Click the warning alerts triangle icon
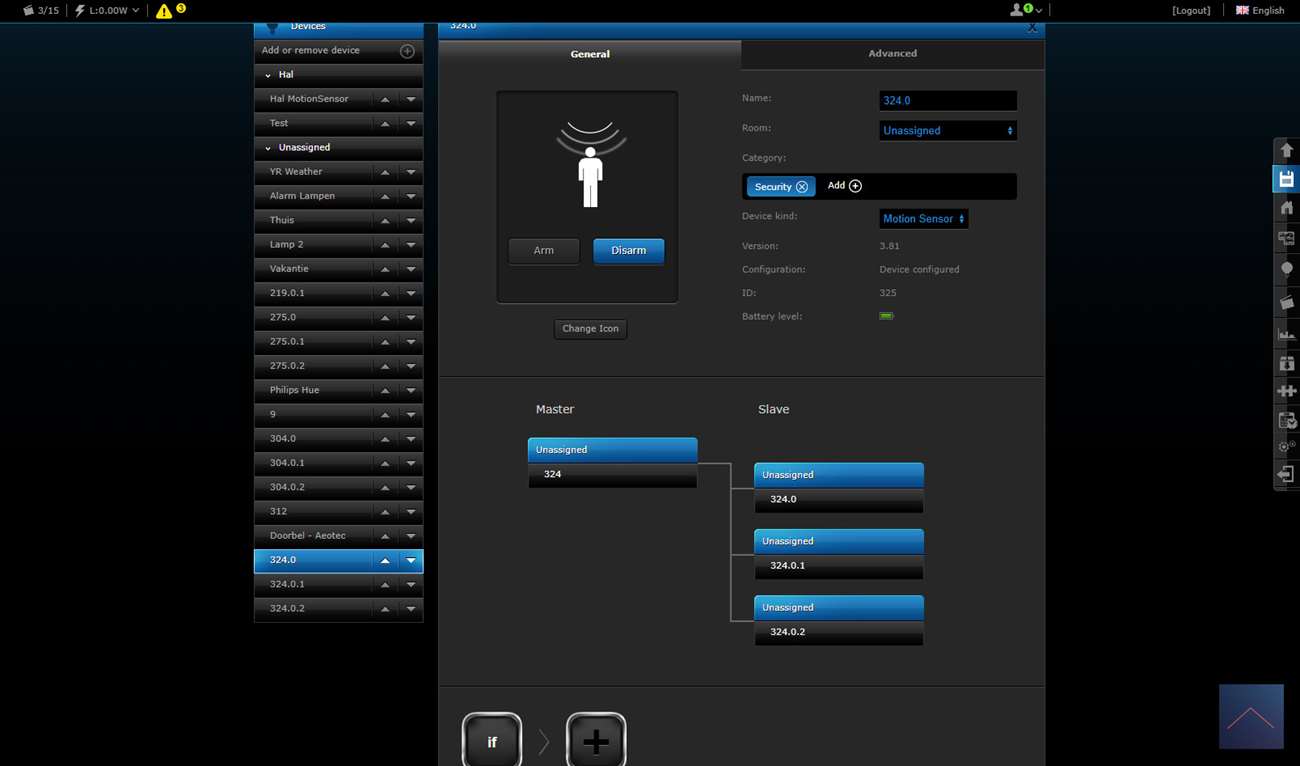This screenshot has height=766, width=1300. point(164,11)
